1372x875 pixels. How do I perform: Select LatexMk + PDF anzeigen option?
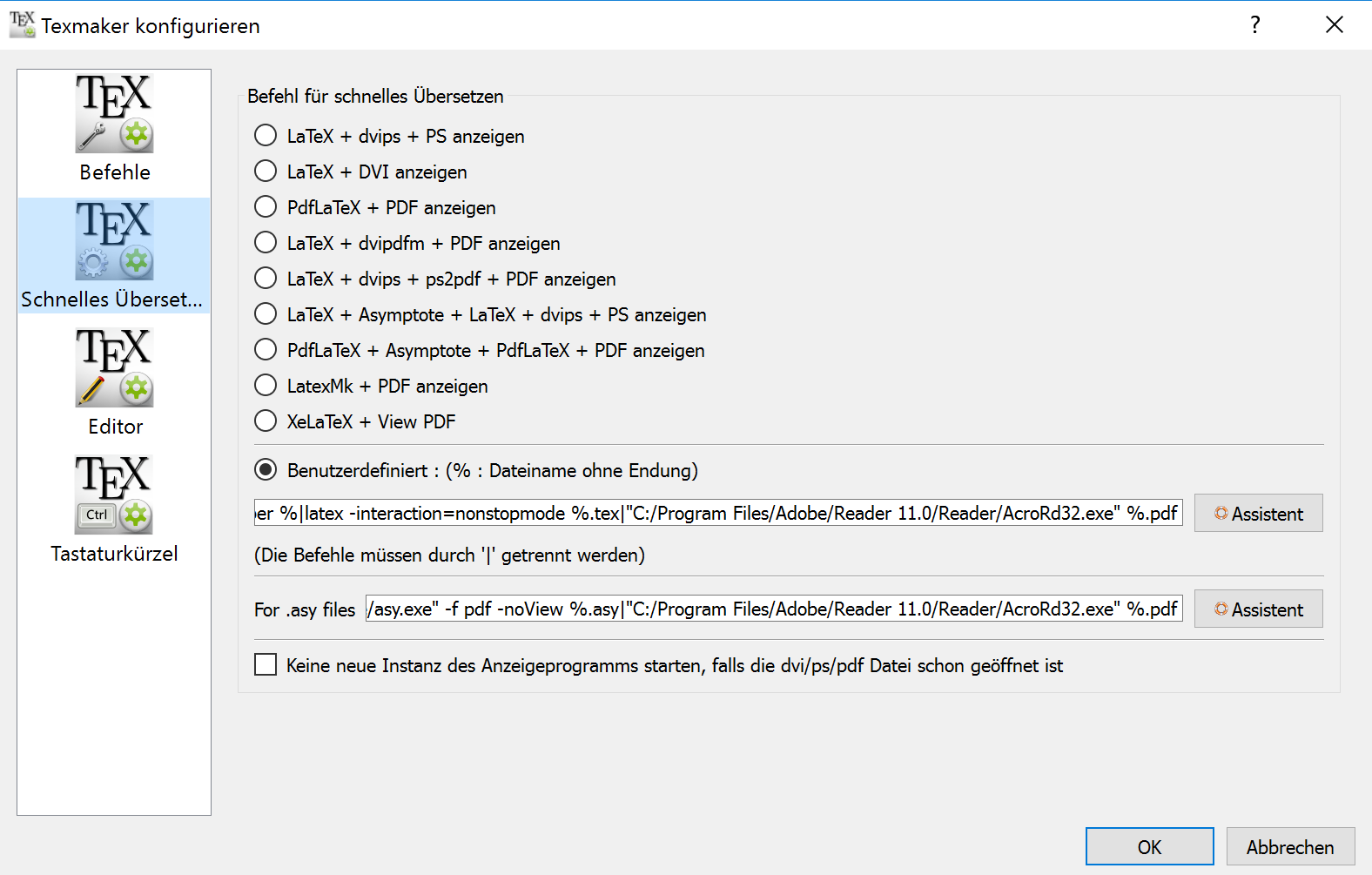pyautogui.click(x=266, y=386)
